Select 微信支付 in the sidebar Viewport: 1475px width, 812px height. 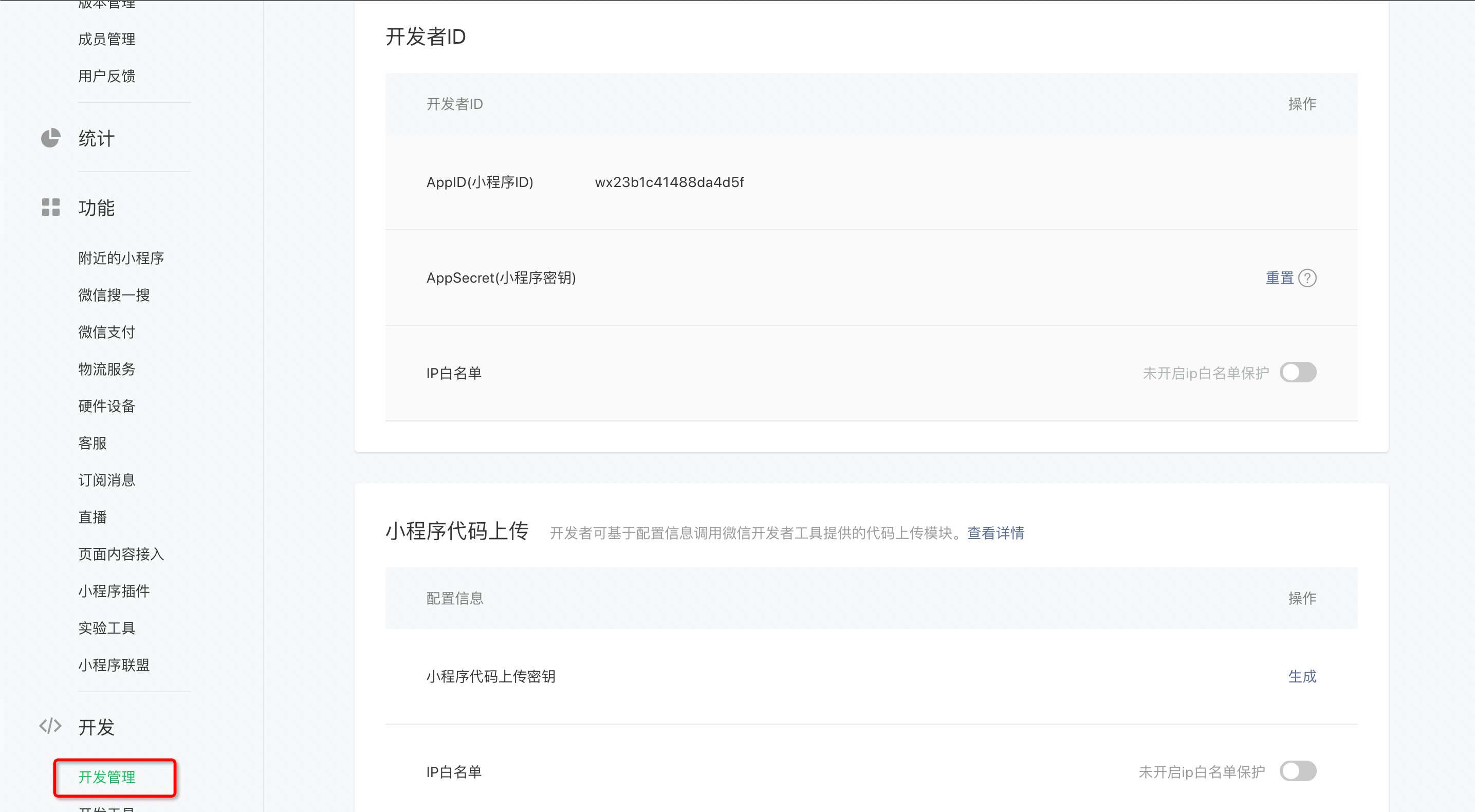[107, 332]
